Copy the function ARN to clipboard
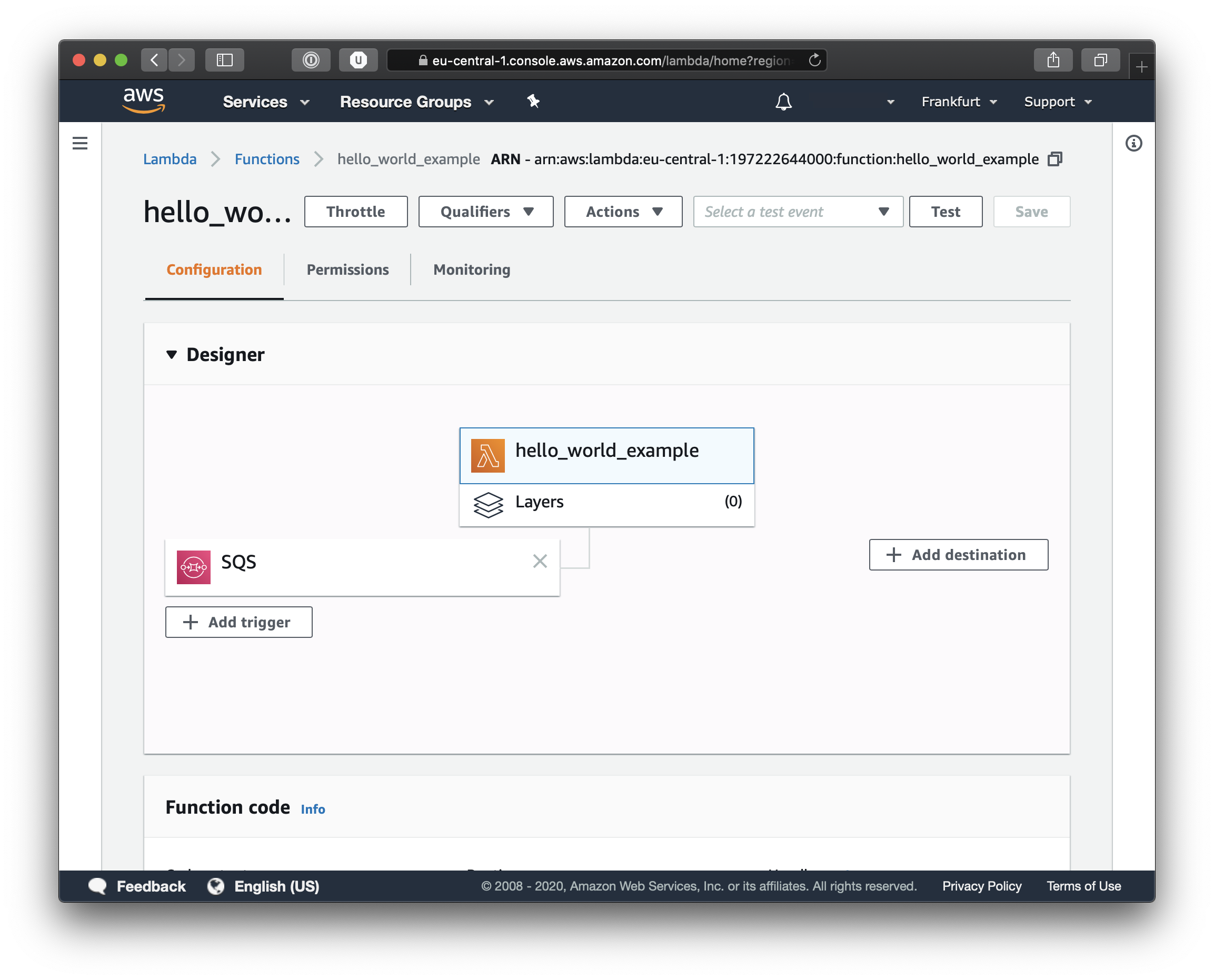 coord(1055,159)
